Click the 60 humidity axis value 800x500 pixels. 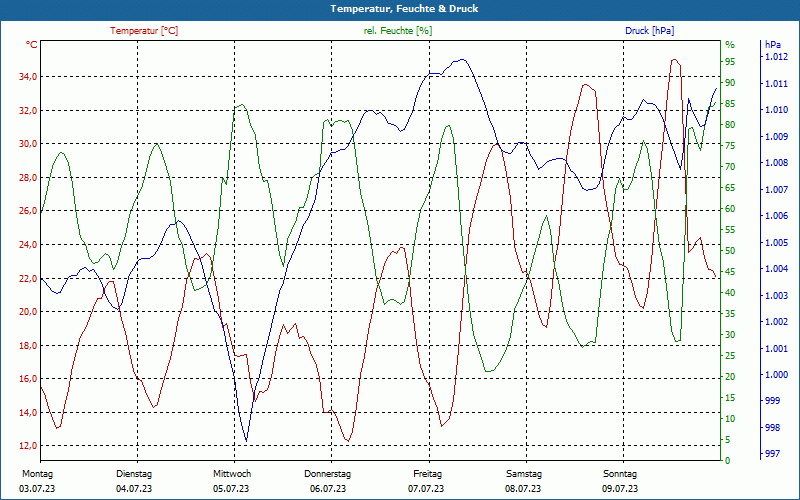730,209
